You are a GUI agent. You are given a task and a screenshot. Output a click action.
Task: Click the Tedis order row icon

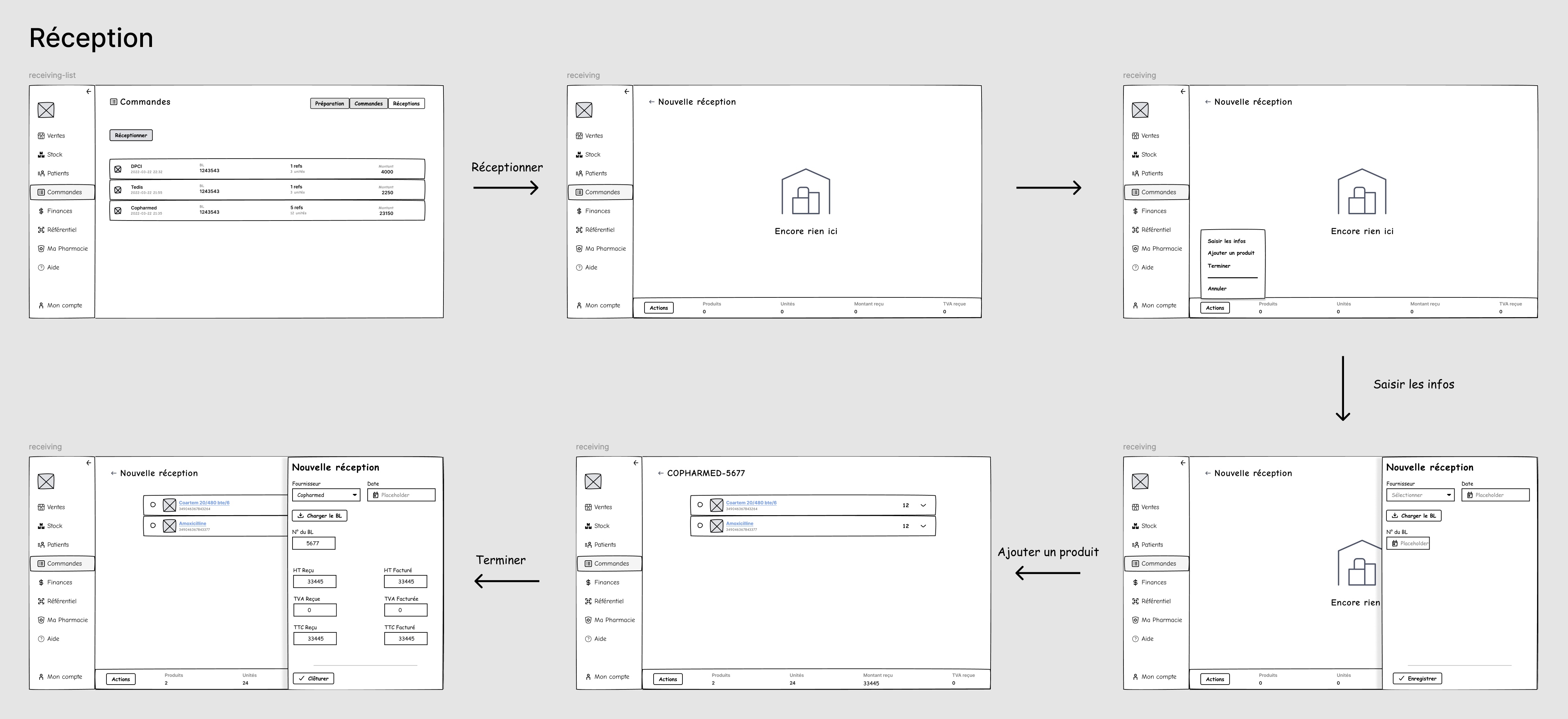click(118, 190)
